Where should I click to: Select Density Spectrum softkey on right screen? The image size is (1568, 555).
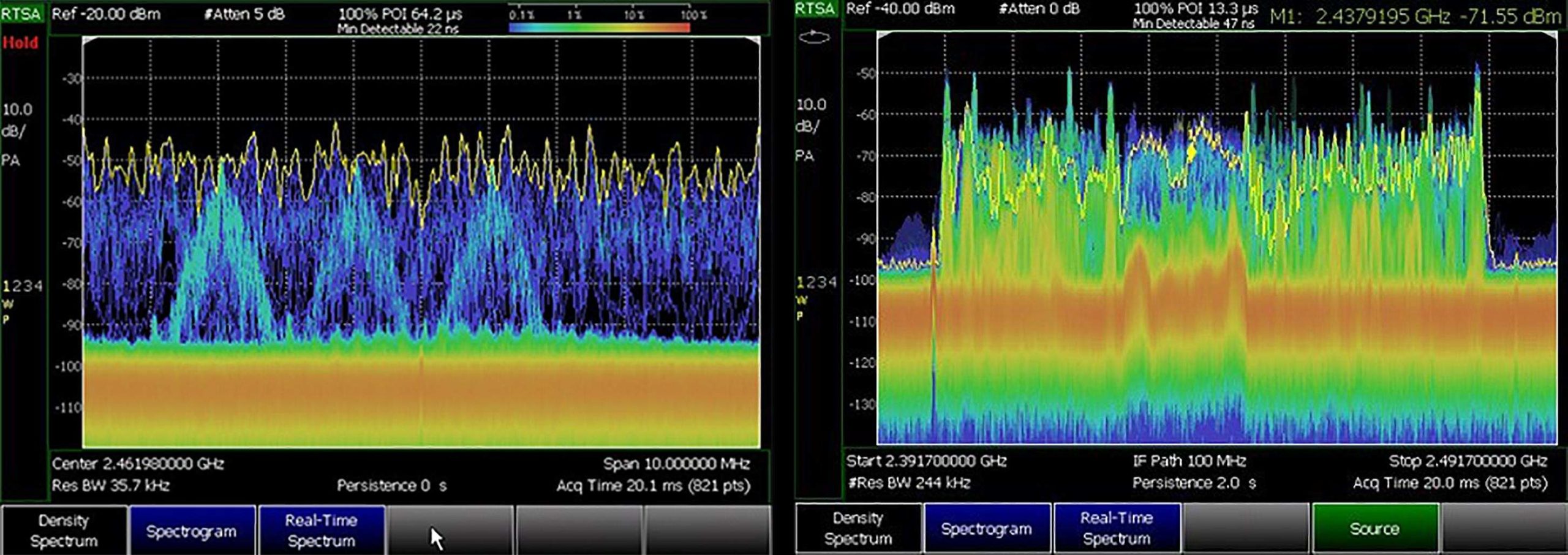[858, 528]
